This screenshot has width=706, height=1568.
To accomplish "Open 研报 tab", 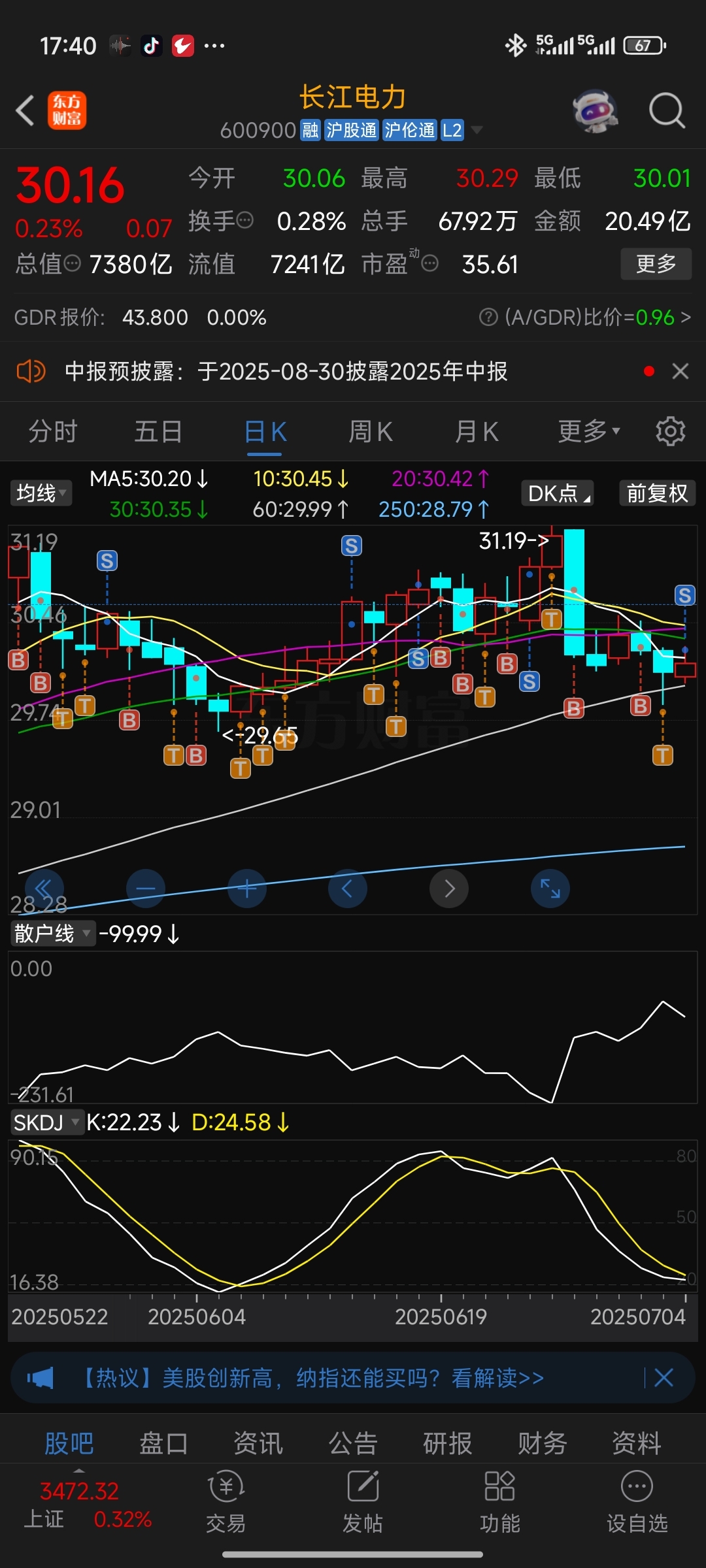I will [448, 1443].
